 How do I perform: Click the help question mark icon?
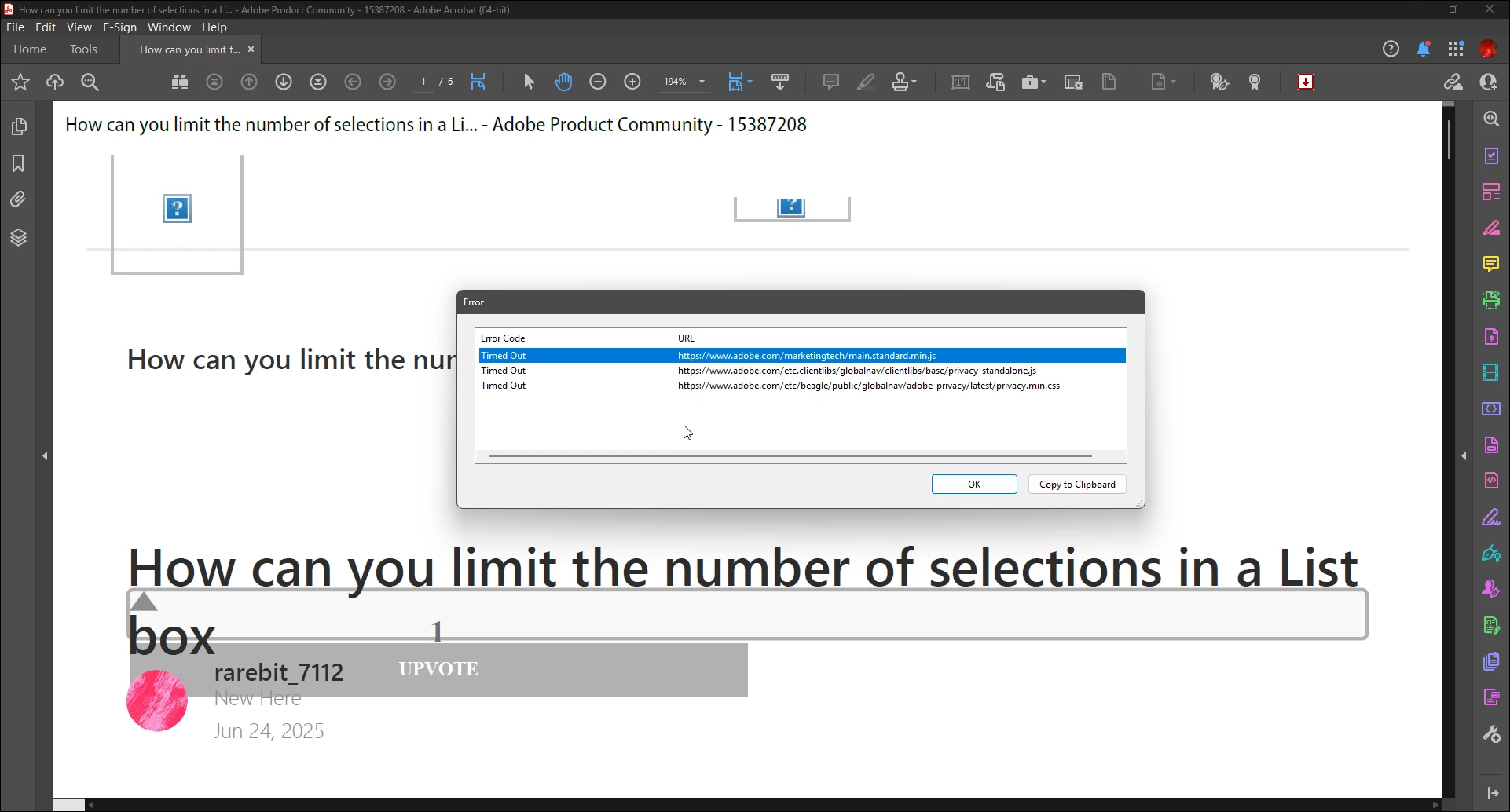[x=1391, y=49]
